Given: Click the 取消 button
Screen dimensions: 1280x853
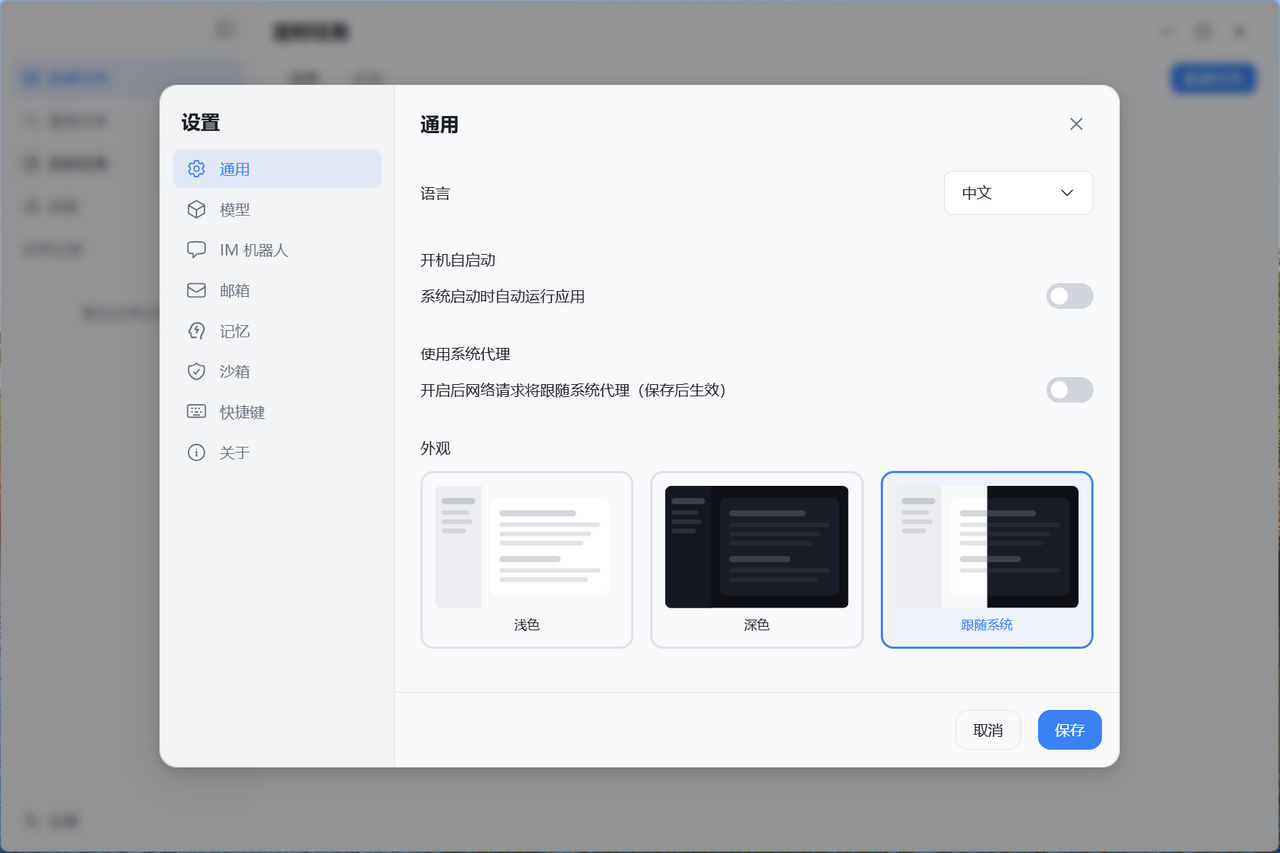Looking at the screenshot, I should (988, 730).
